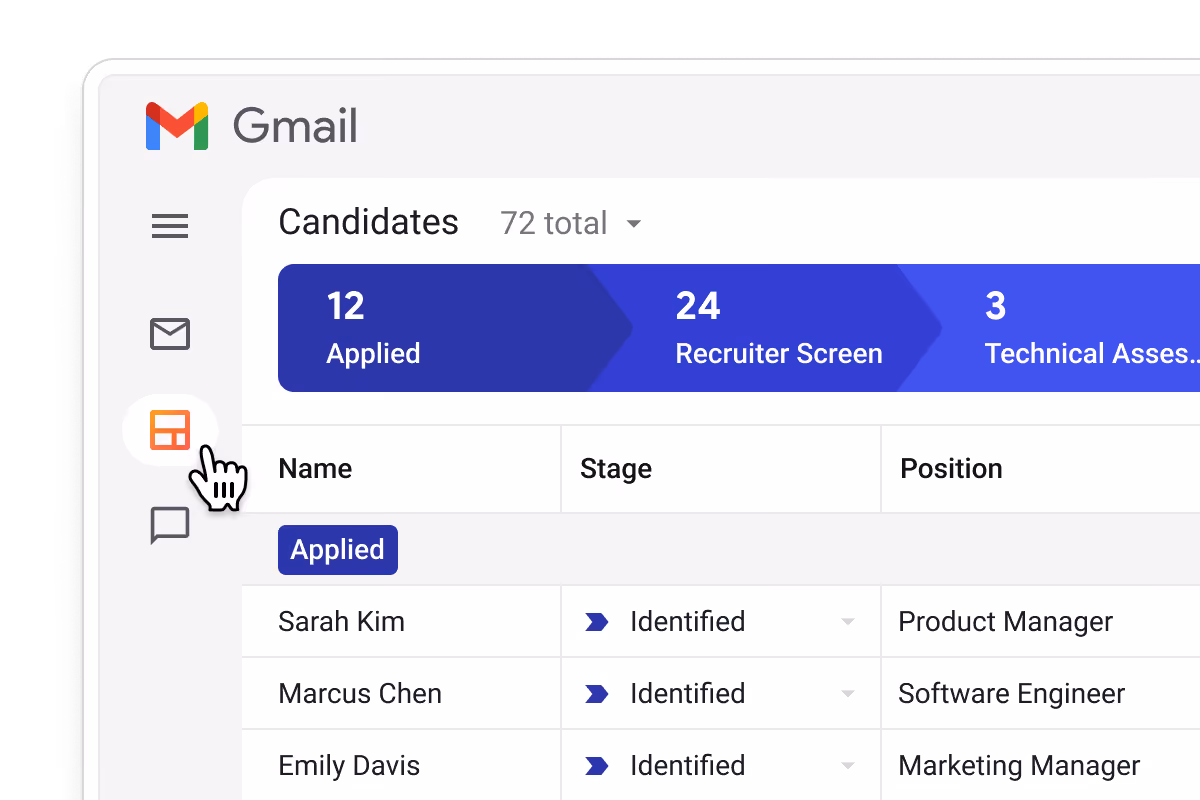The image size is (1200, 800).
Task: Click the Gmail logo icon
Action: click(177, 126)
